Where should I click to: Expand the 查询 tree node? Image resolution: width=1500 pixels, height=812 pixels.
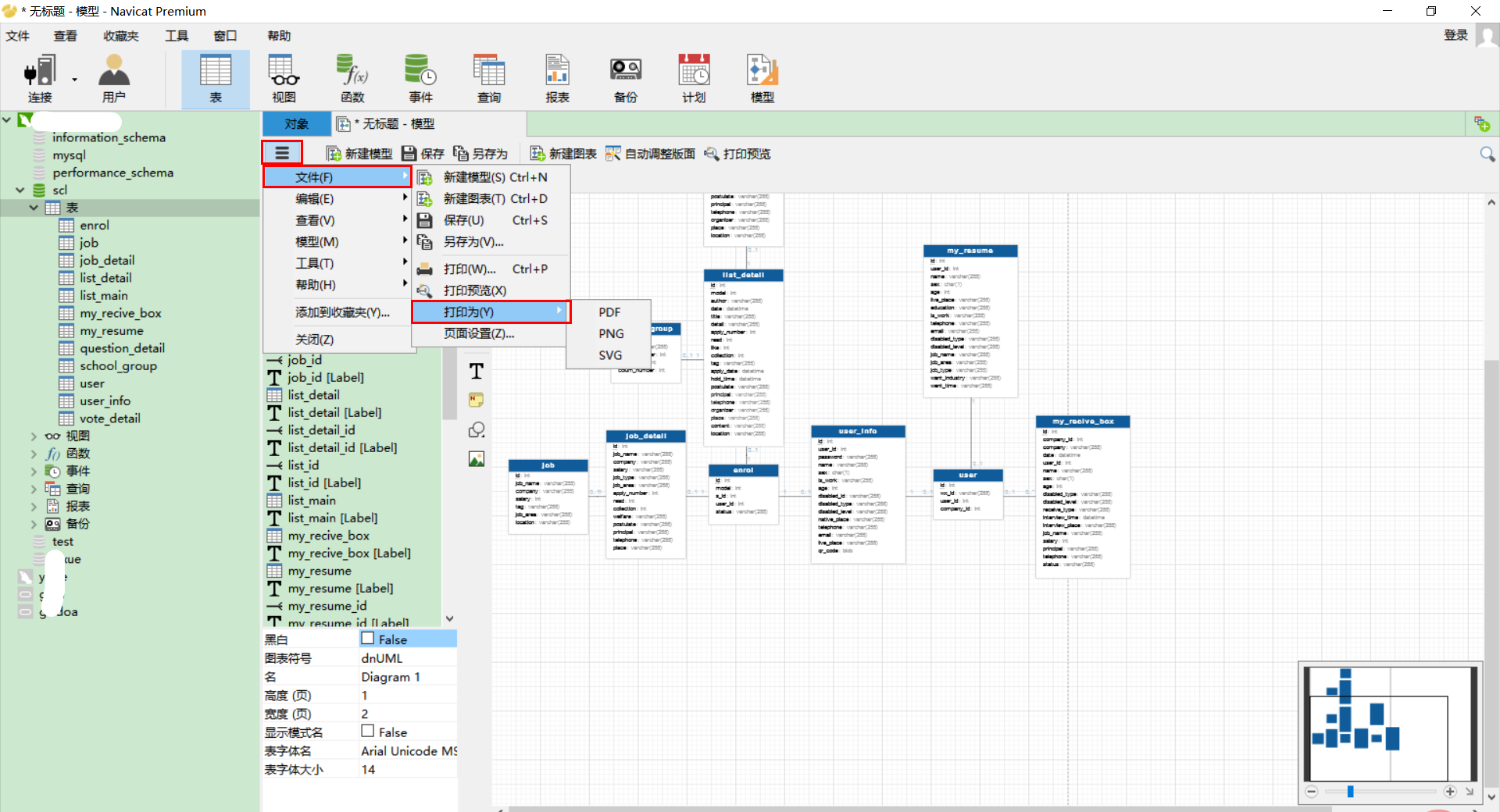pyautogui.click(x=34, y=489)
